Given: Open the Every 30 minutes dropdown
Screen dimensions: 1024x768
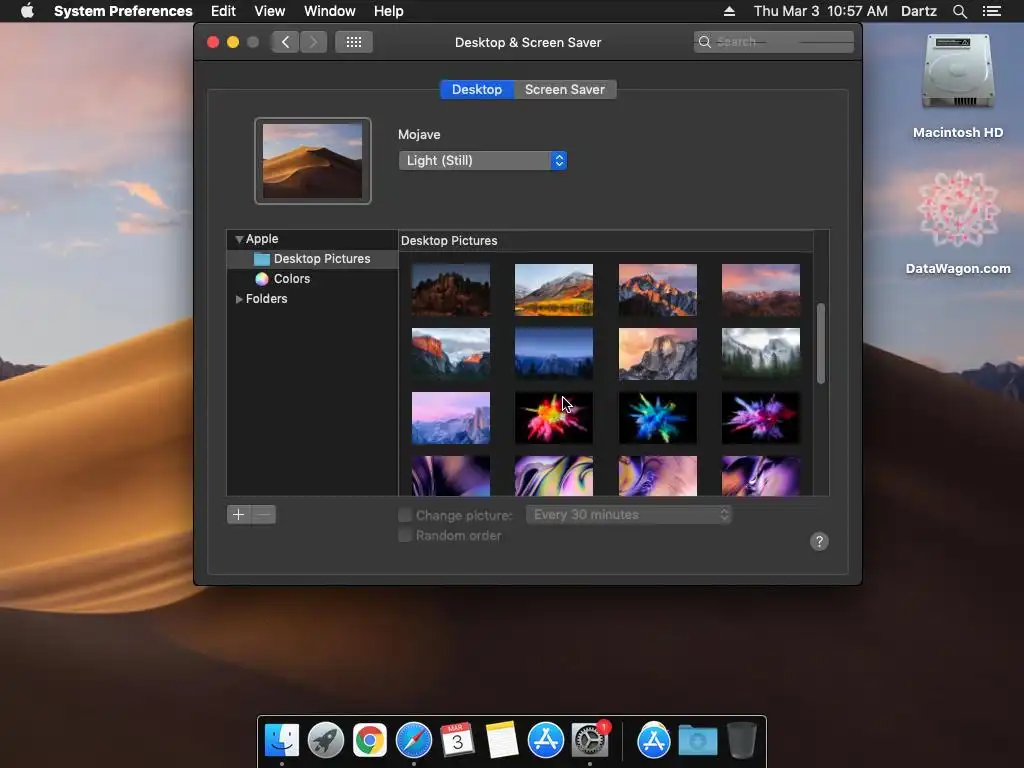Looking at the screenshot, I should 628,515.
